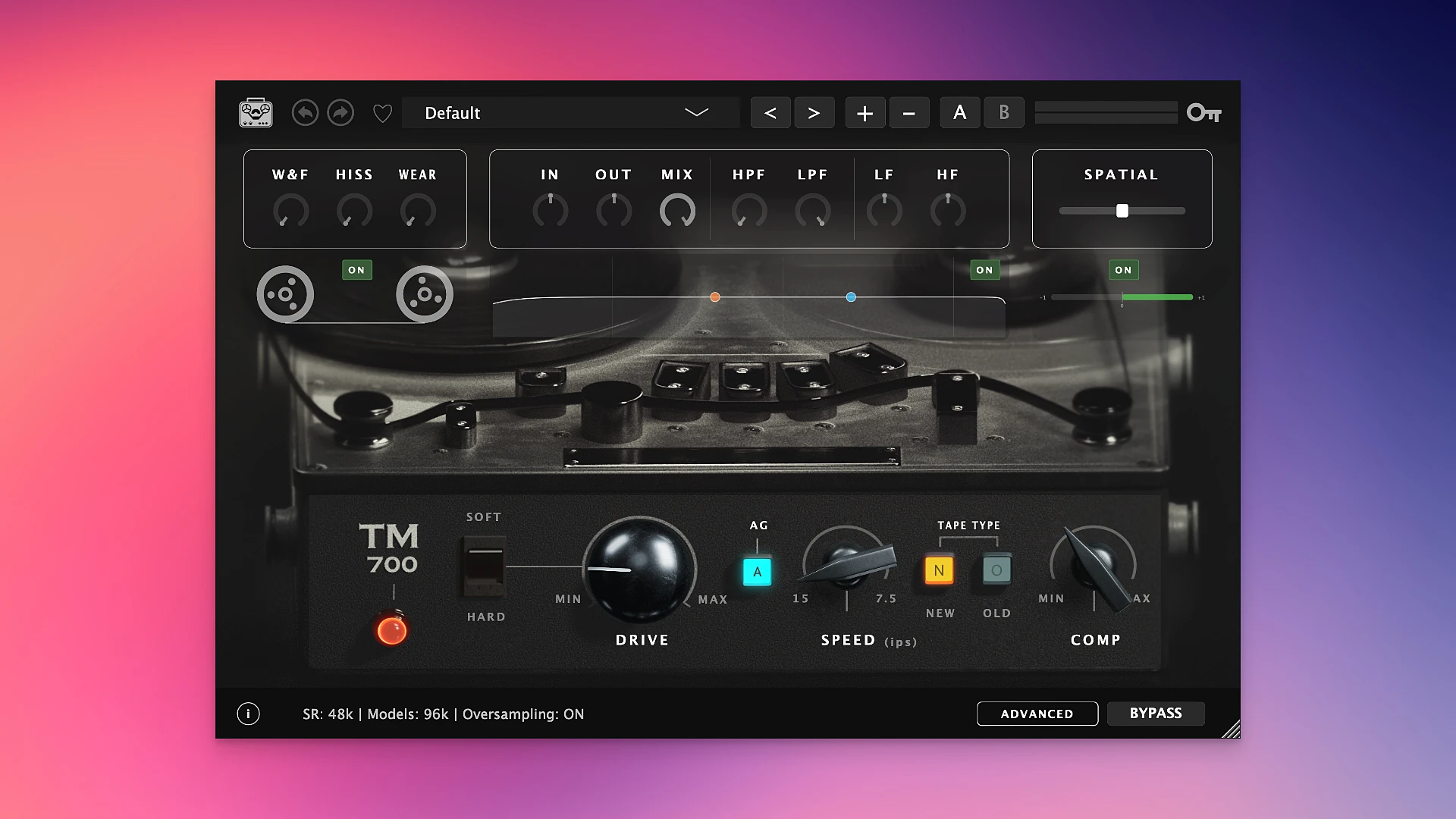Click the tape recorder logo icon
The image size is (1456, 819).
click(256, 112)
